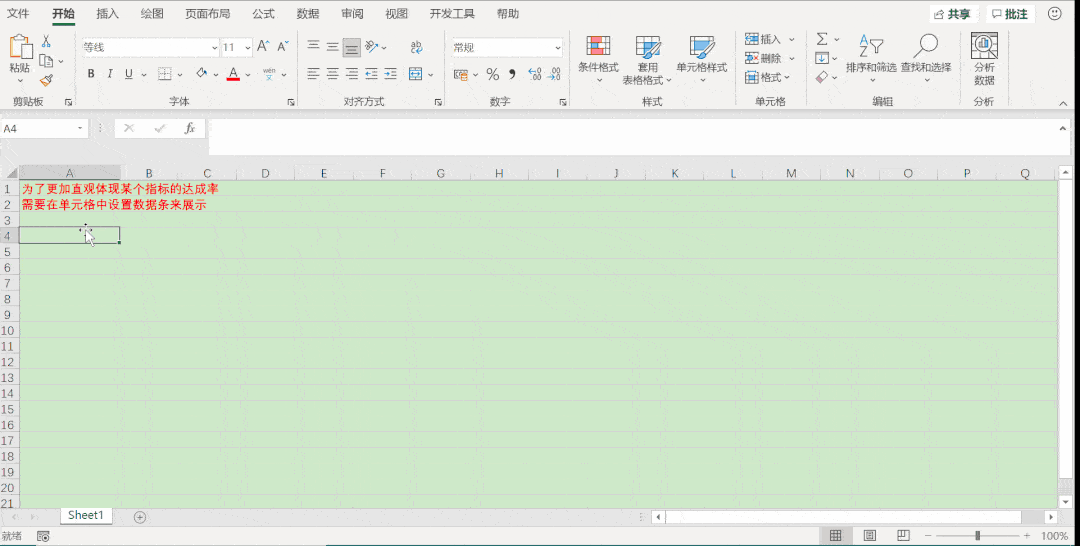Click the increase font size icon

pos(263,47)
